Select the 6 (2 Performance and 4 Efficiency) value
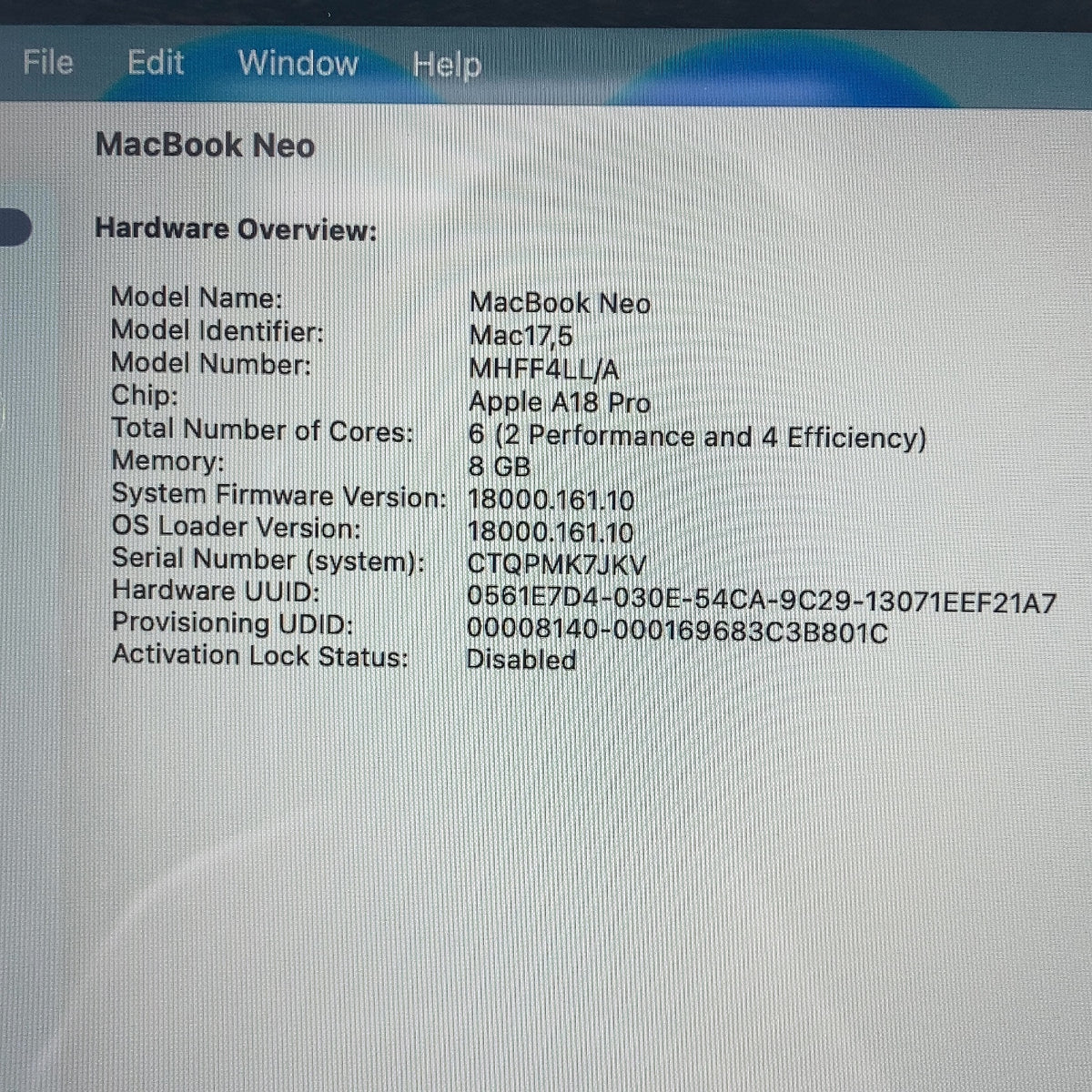This screenshot has width=1092, height=1092. tap(697, 437)
